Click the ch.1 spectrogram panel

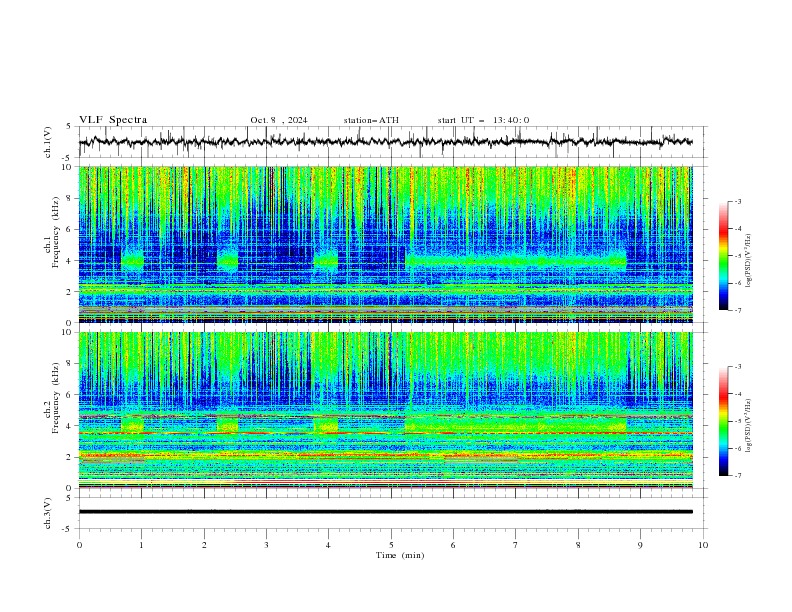[386, 244]
